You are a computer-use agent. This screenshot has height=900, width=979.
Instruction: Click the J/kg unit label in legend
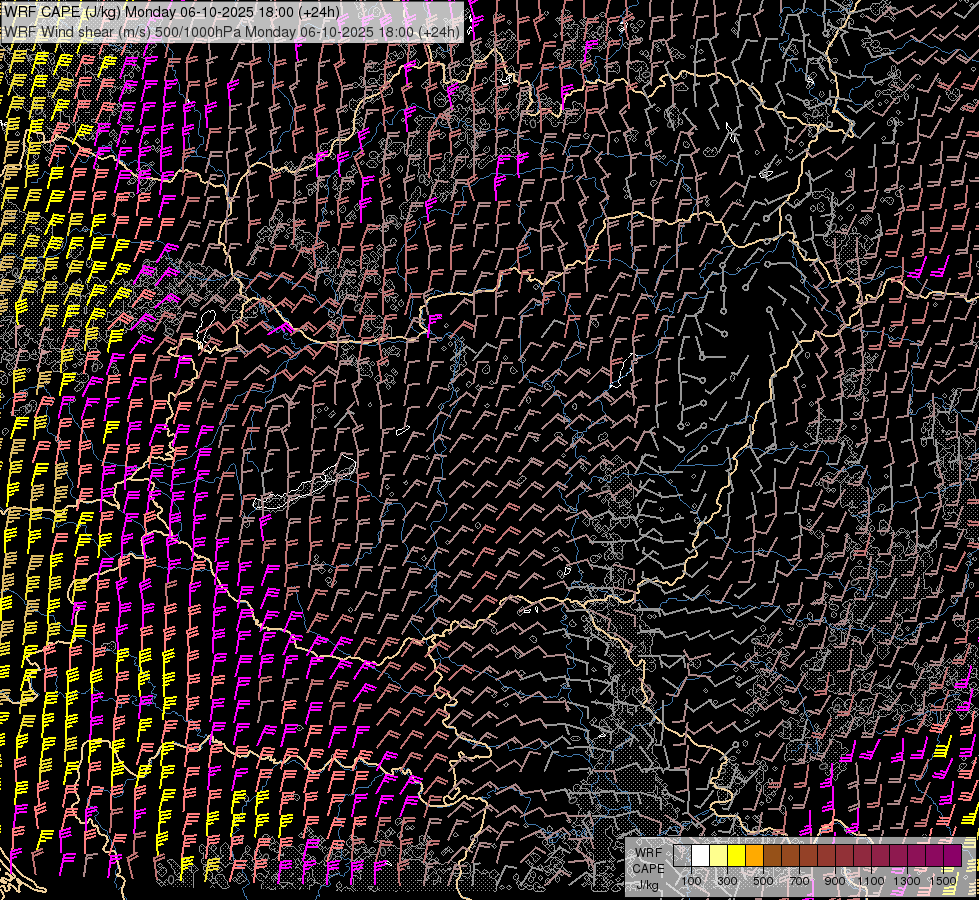pyautogui.click(x=647, y=885)
